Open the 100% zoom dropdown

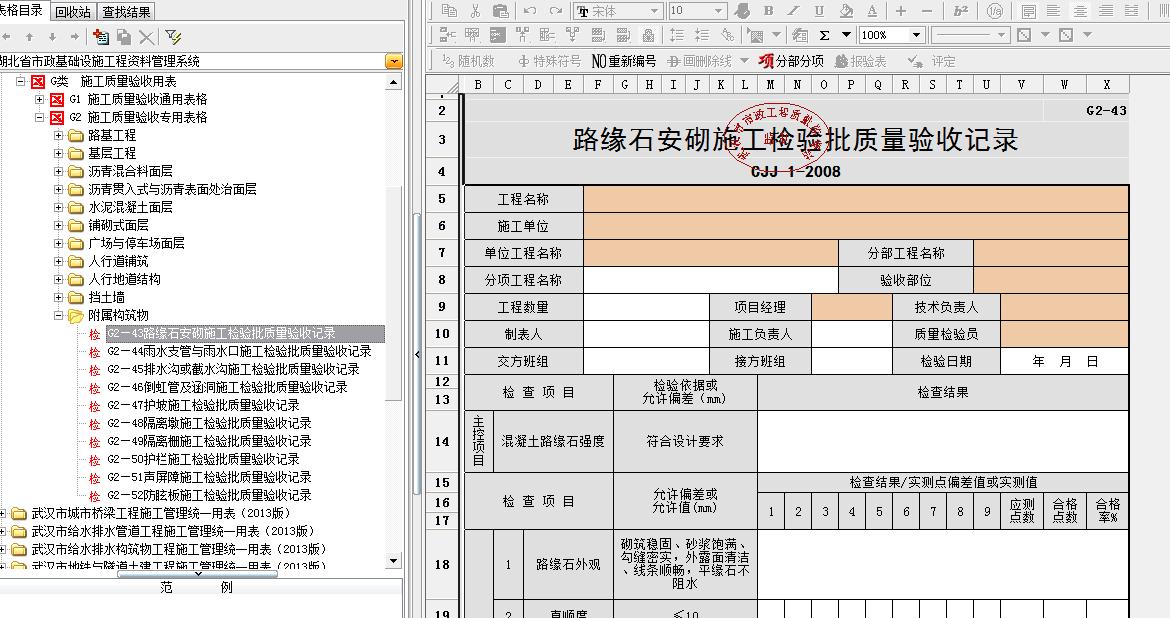915,35
